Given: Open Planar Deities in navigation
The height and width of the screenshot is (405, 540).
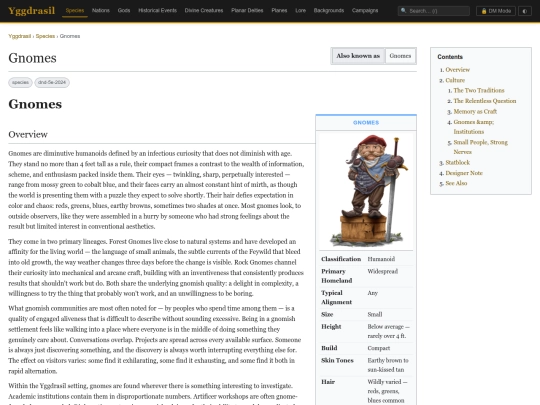Looking at the screenshot, I should point(247,11).
